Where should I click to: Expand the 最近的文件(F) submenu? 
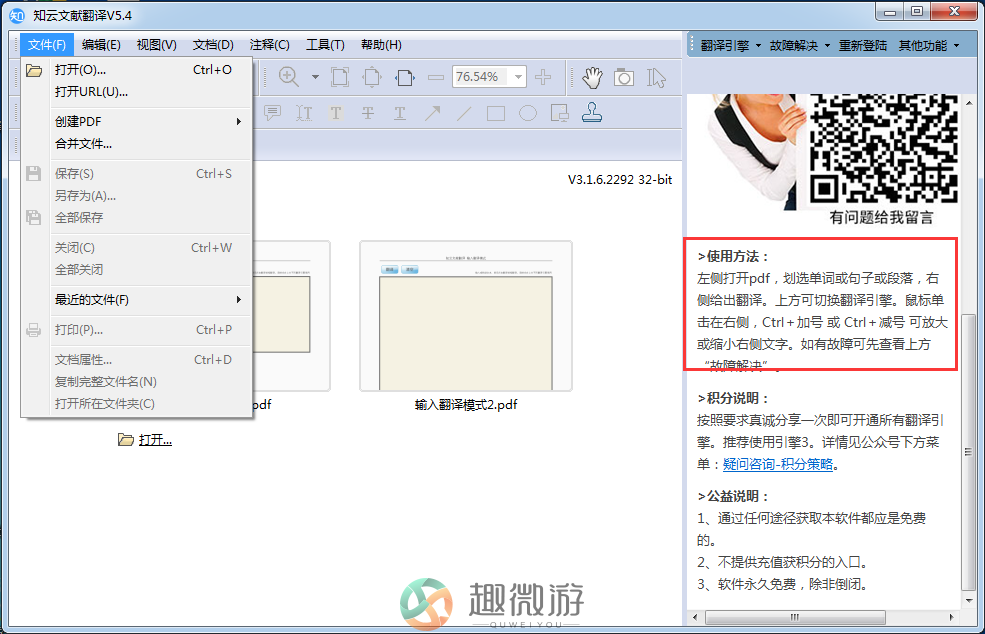point(137,300)
